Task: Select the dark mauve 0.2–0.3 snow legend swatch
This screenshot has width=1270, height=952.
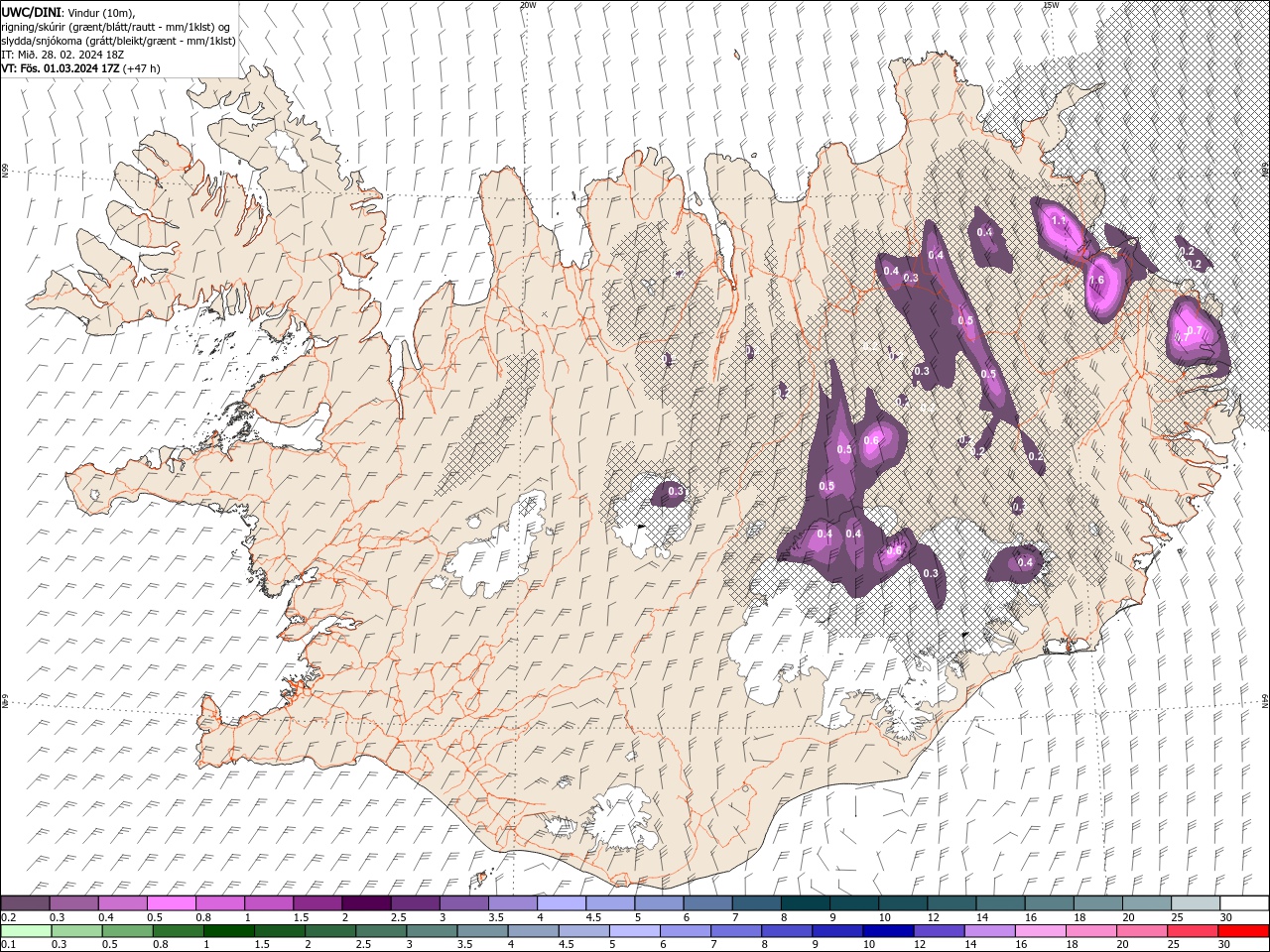Action: [25, 903]
